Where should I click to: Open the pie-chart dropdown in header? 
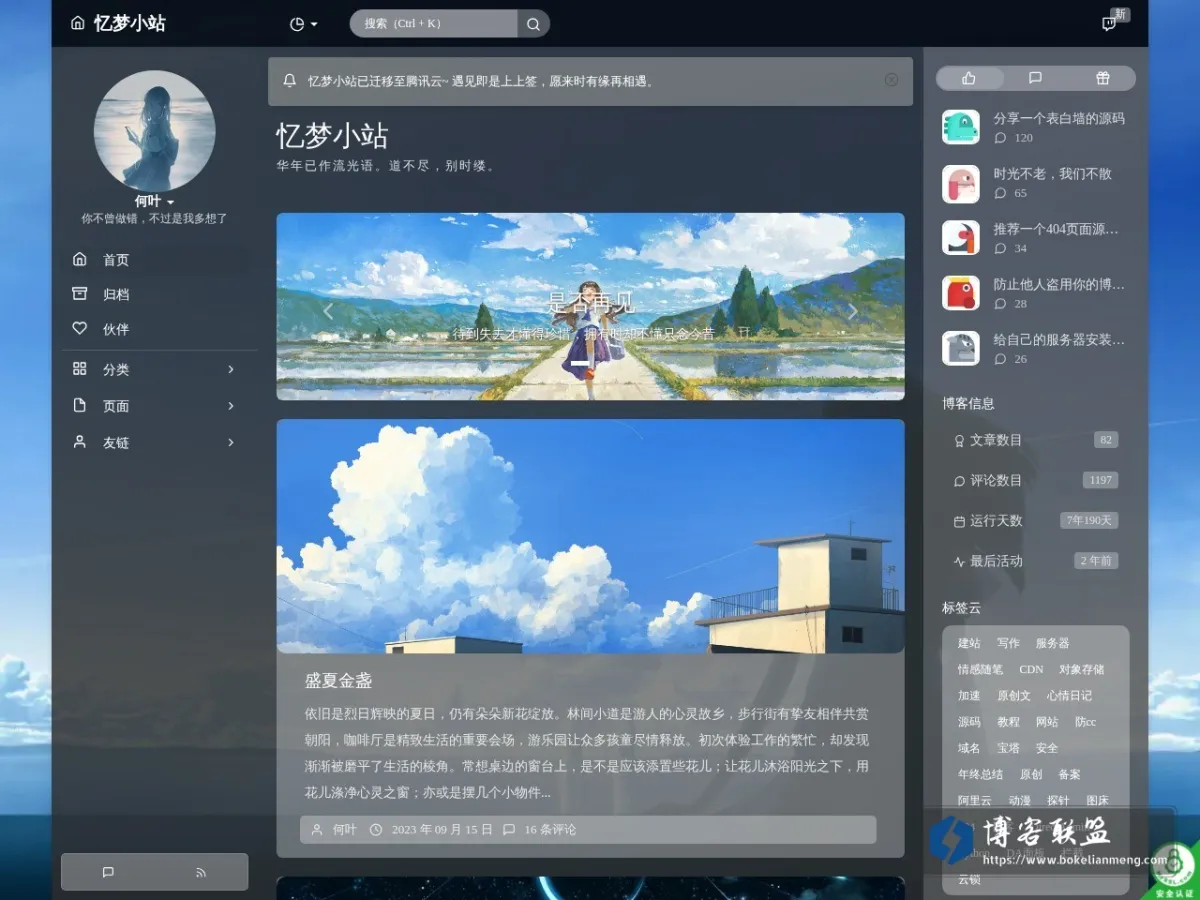(303, 24)
